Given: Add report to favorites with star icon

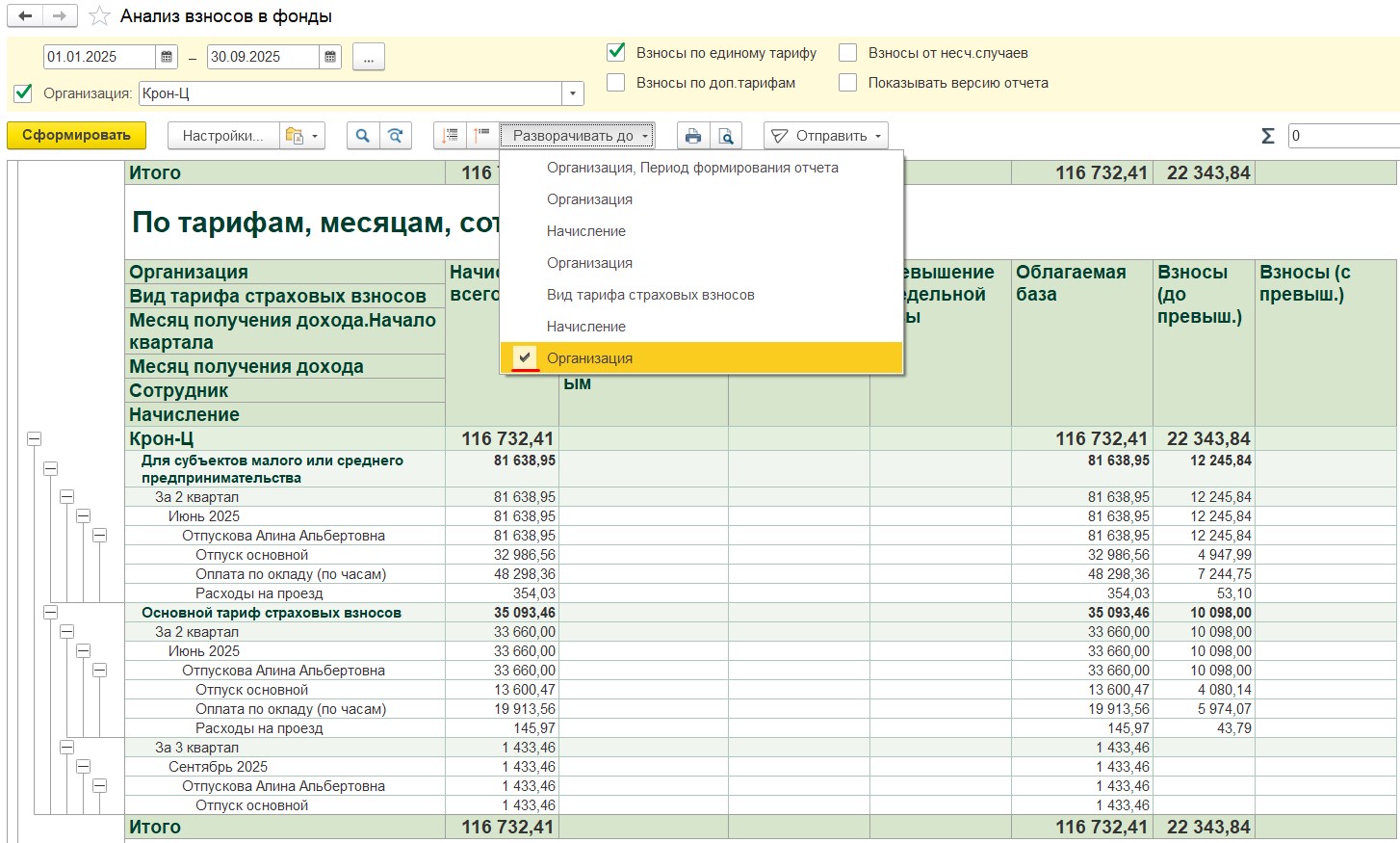Looking at the screenshot, I should tap(99, 16).
